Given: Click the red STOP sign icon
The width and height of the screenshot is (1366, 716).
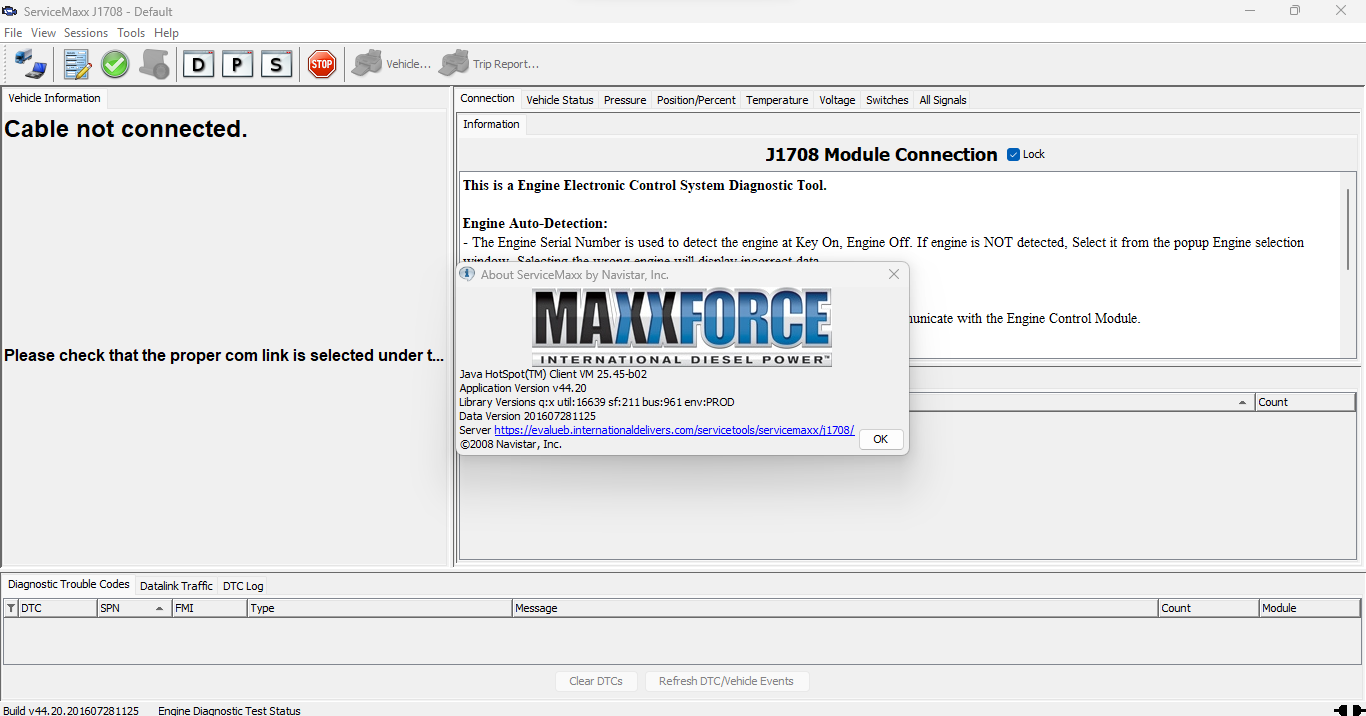Looking at the screenshot, I should click(321, 64).
